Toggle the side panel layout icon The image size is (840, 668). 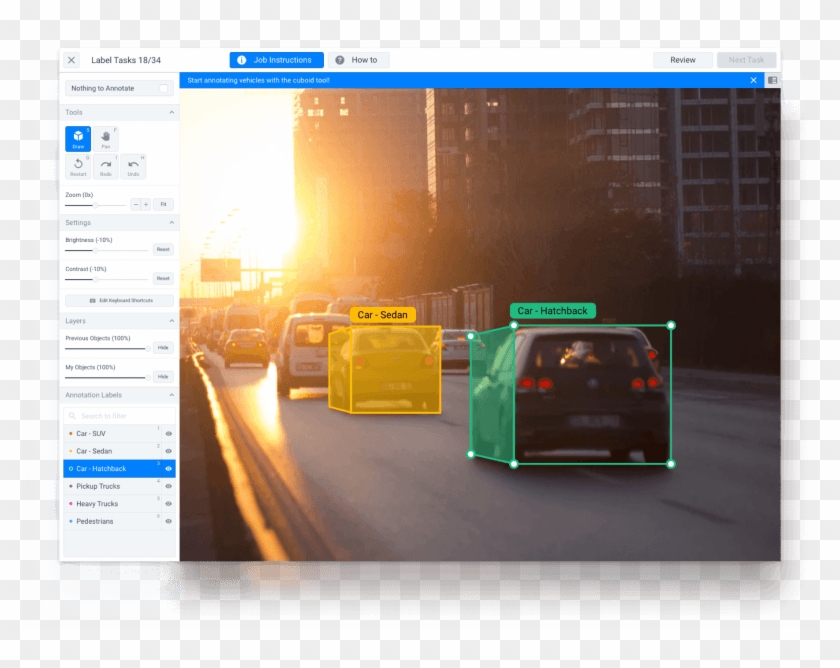(772, 80)
